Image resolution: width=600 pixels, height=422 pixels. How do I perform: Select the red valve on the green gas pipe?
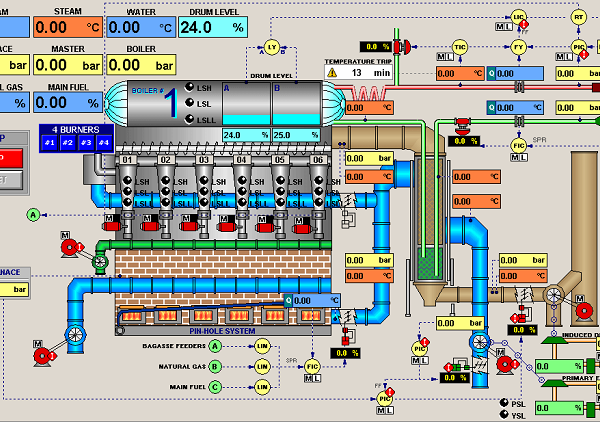(x=463, y=126)
